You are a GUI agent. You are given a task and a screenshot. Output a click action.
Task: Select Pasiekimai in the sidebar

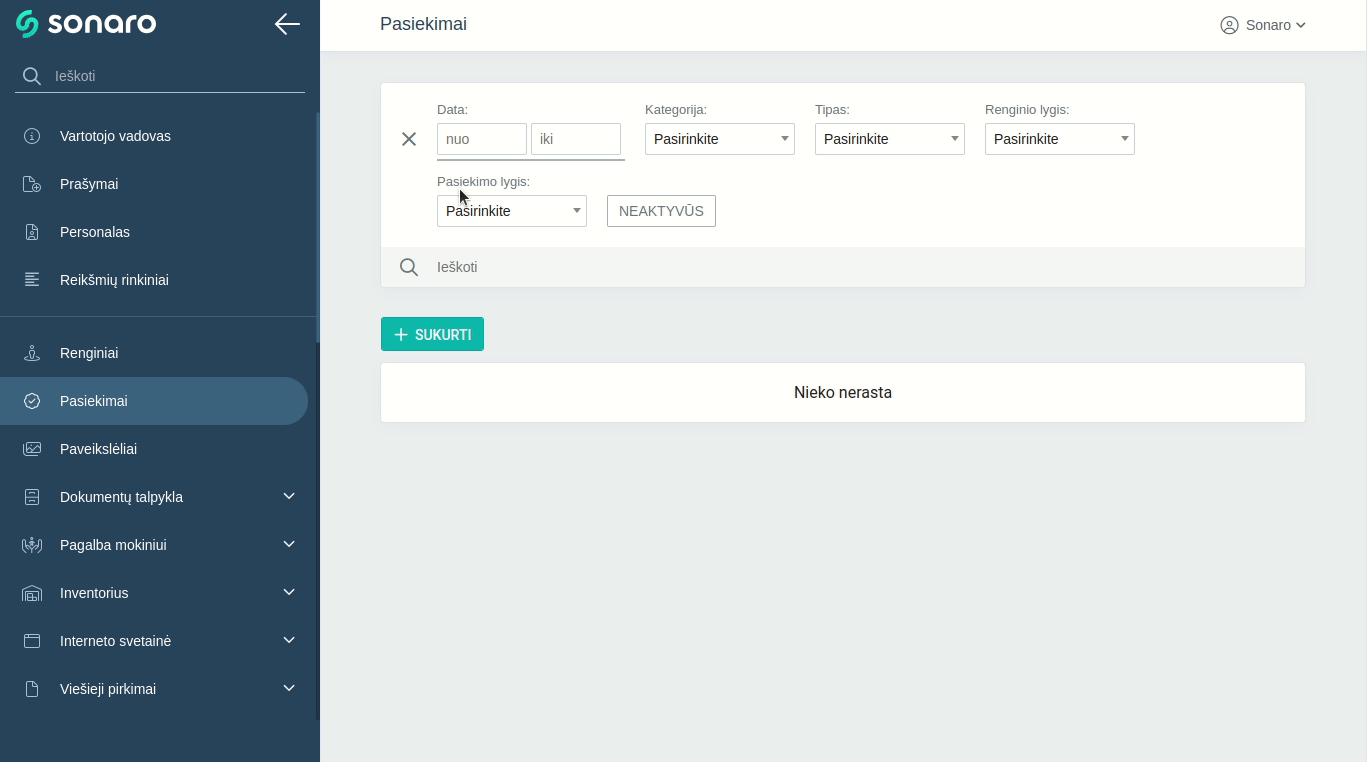[94, 401]
